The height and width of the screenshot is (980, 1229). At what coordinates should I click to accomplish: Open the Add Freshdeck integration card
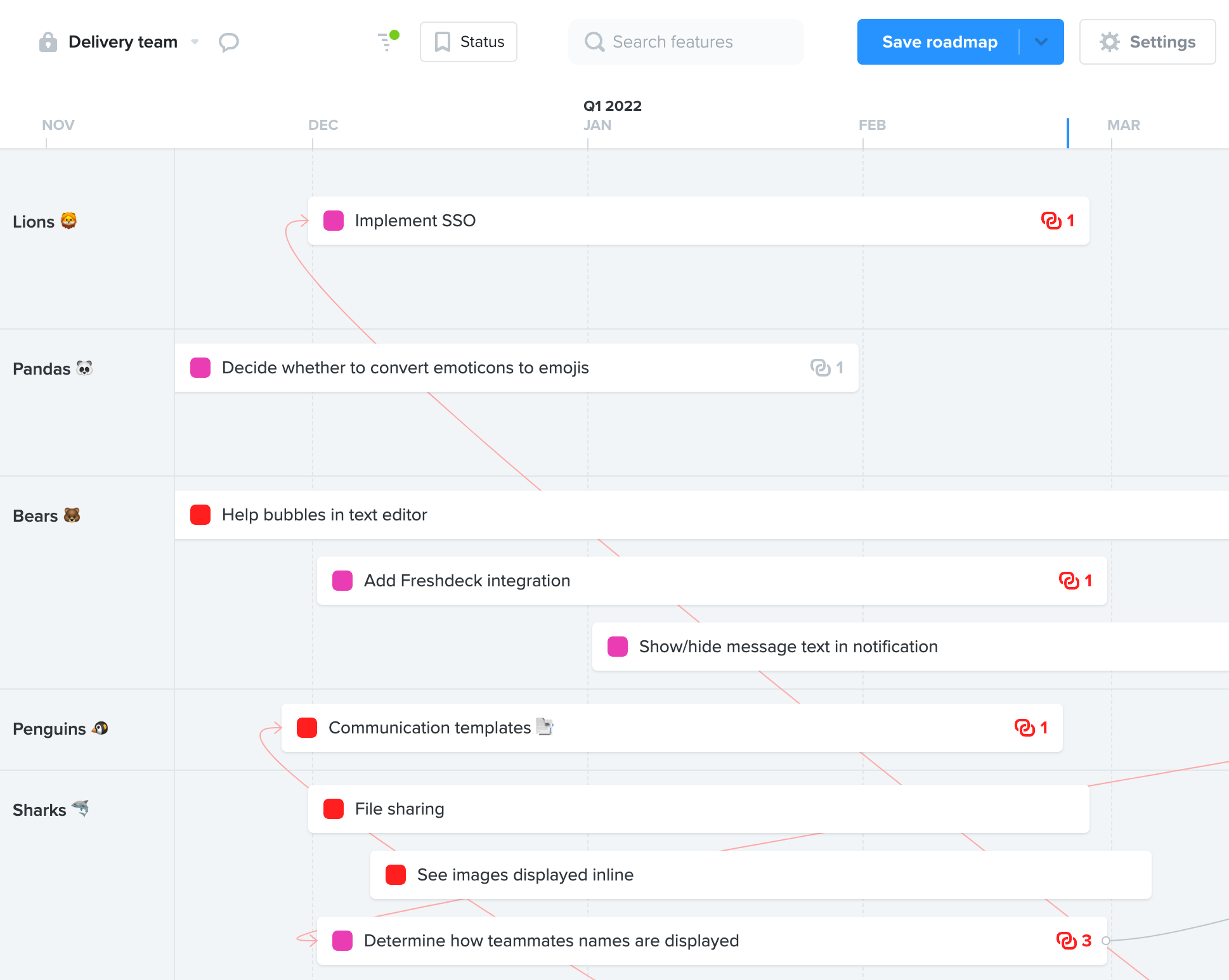click(x=712, y=581)
